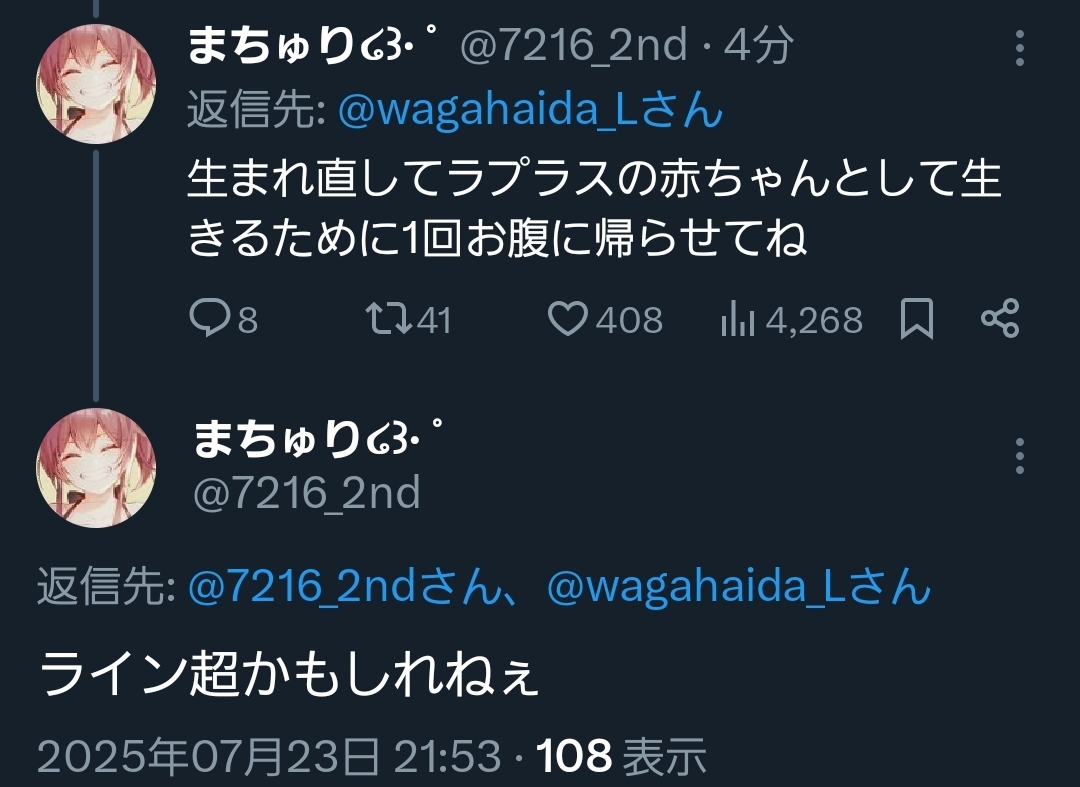
Task: Open @7216_2nd mention in lower reply line
Action: point(342,586)
